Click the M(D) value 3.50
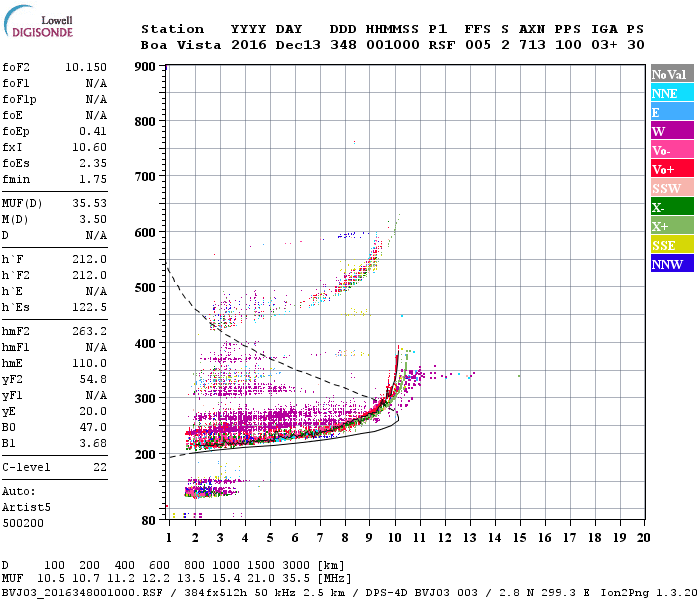Image resolution: width=700 pixels, height=600 pixels. coord(93,220)
